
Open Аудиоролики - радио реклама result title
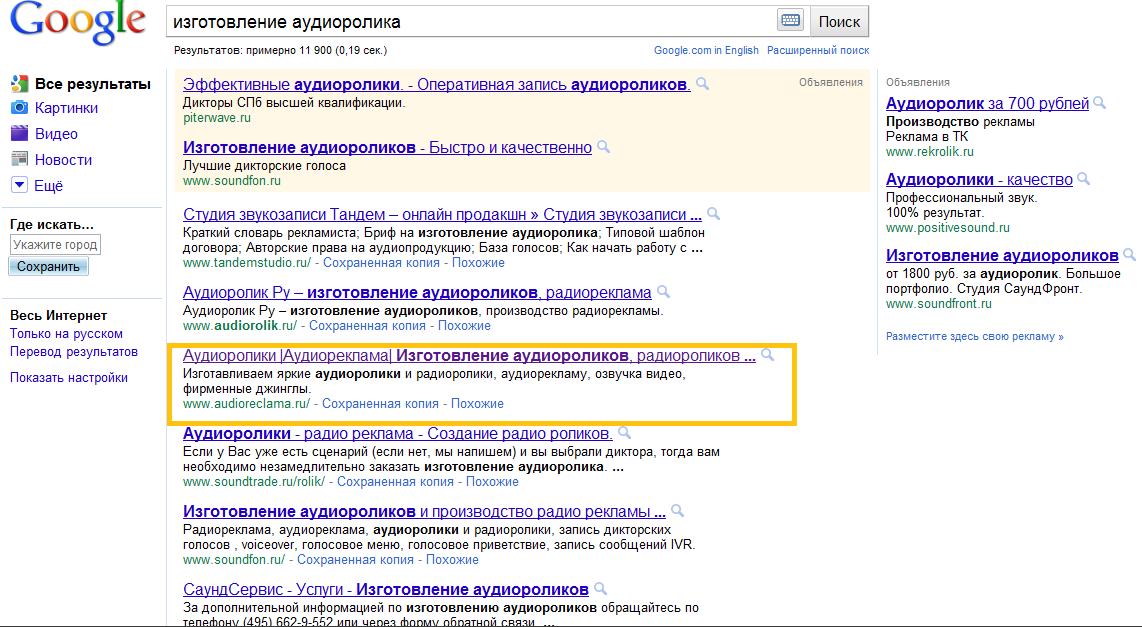pyautogui.click(x=397, y=434)
